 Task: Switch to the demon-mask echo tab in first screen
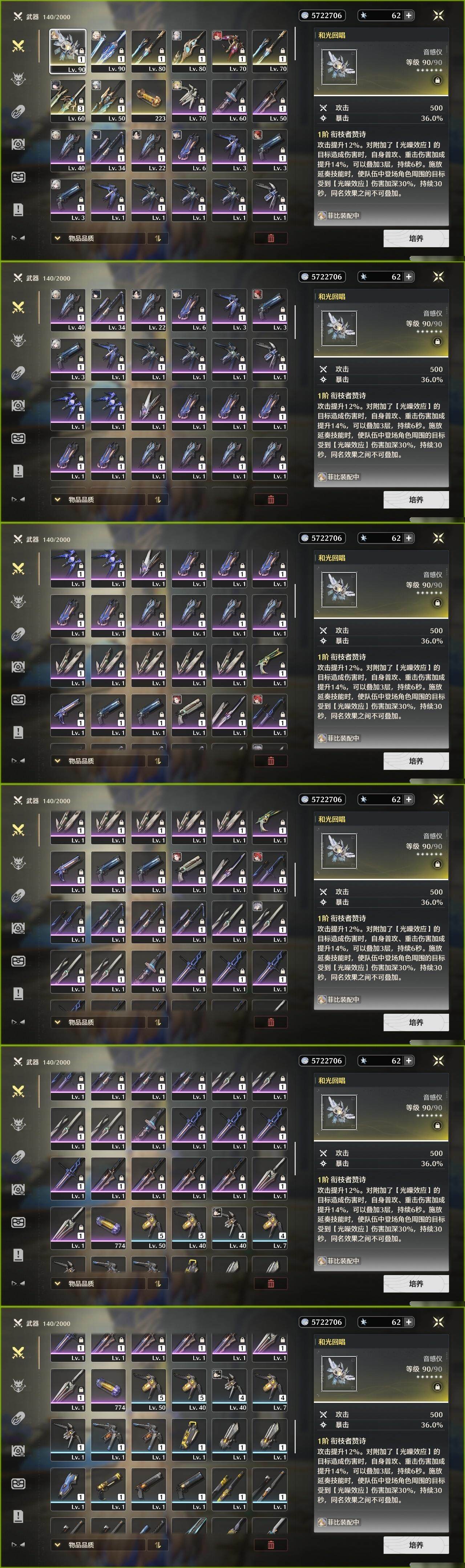(x=18, y=78)
